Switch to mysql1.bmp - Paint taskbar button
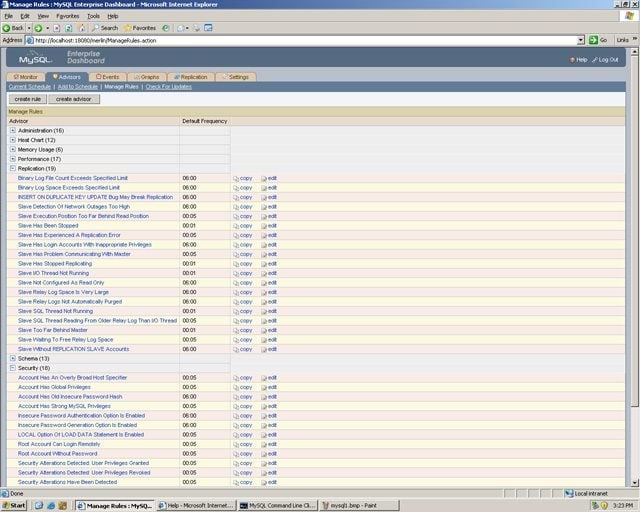This screenshot has width=640, height=512. pos(359,505)
